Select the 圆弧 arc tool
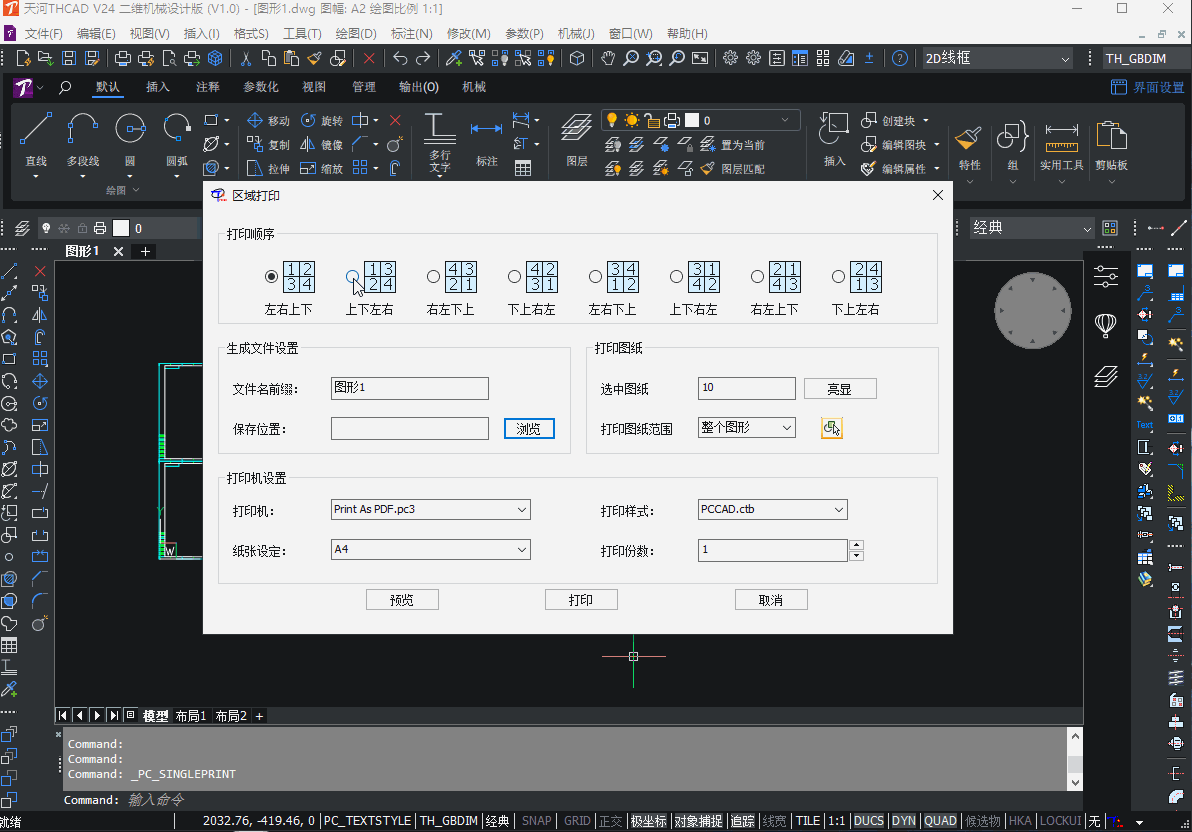1192x832 pixels. (x=176, y=141)
